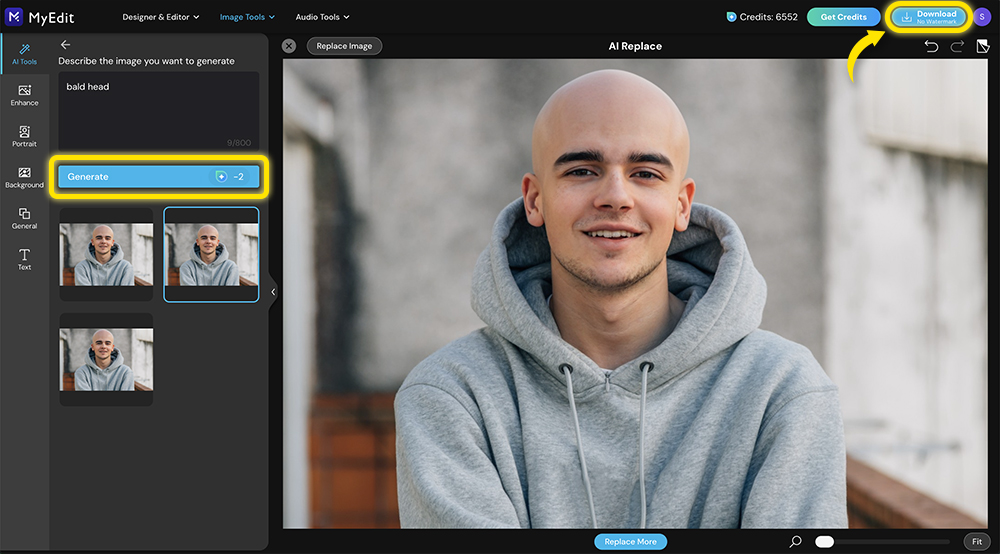
Task: Select the Text tool in sidebar
Action: (x=24, y=259)
